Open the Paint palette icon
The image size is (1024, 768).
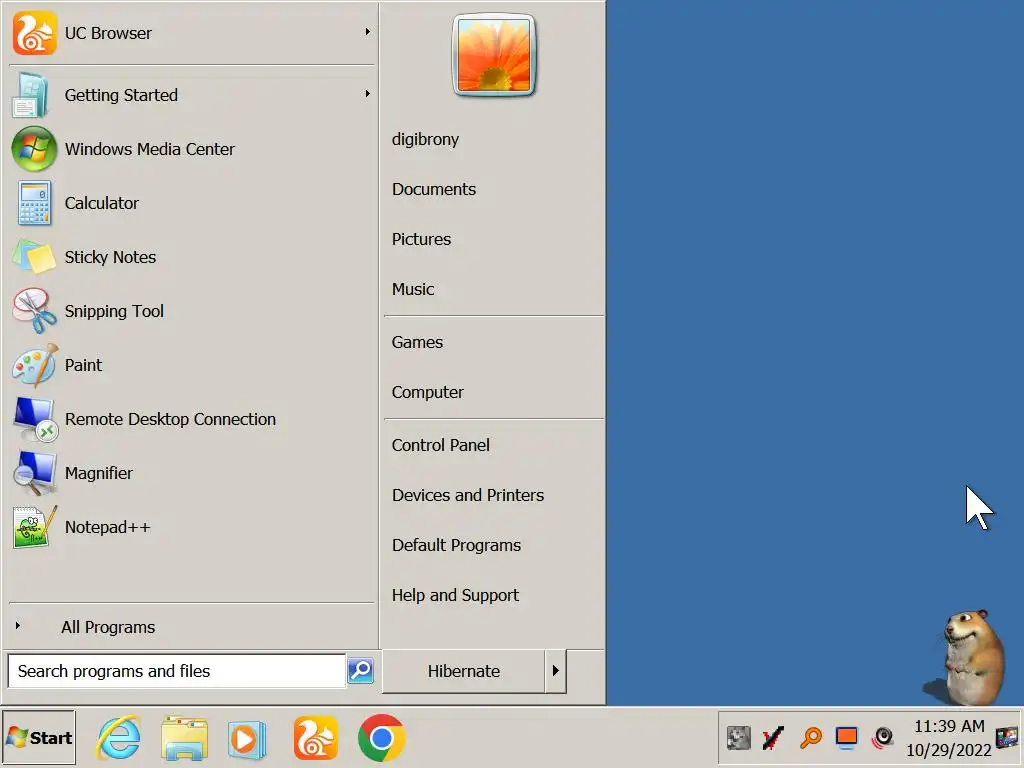pyautogui.click(x=34, y=365)
